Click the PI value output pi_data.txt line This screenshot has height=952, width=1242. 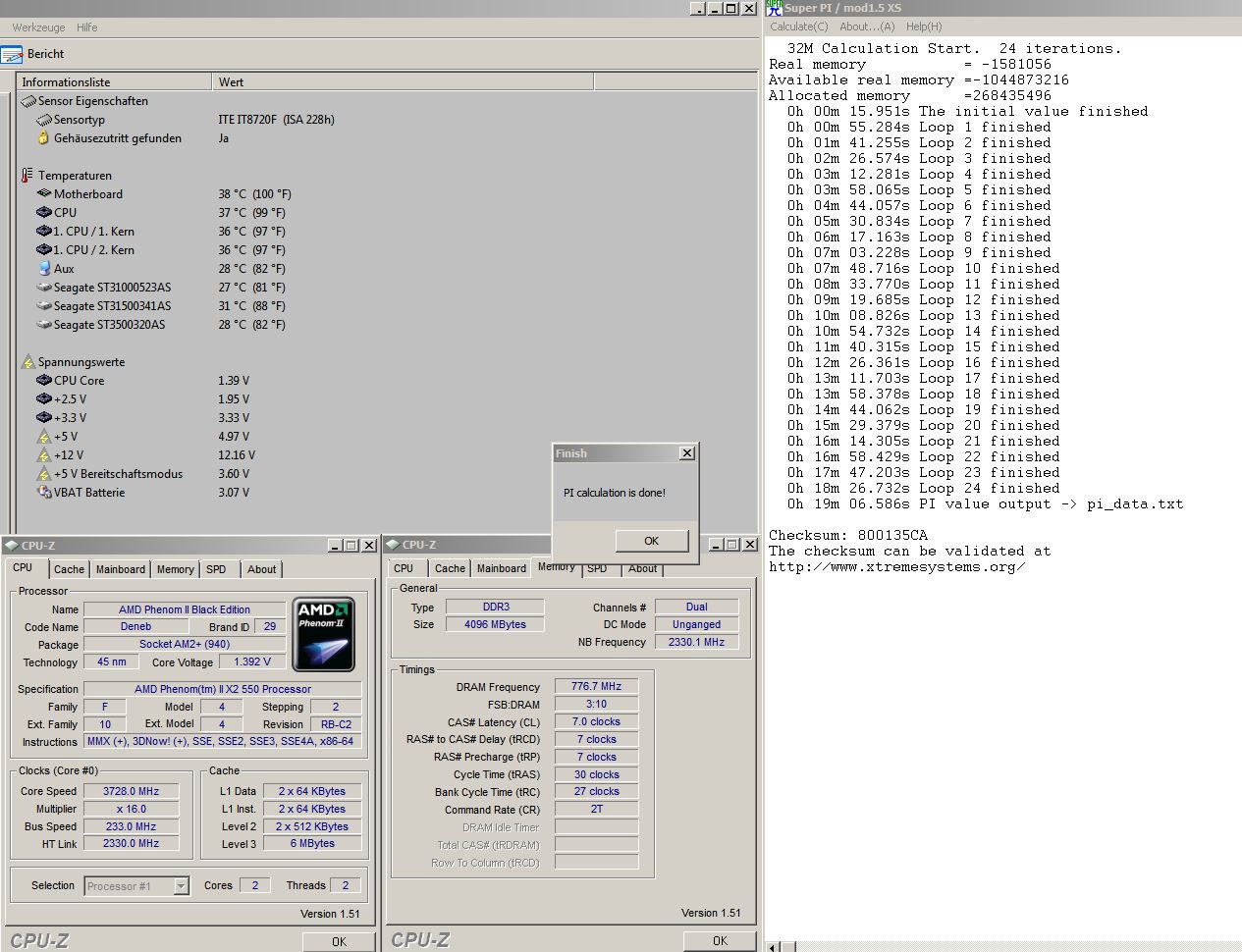pos(985,503)
